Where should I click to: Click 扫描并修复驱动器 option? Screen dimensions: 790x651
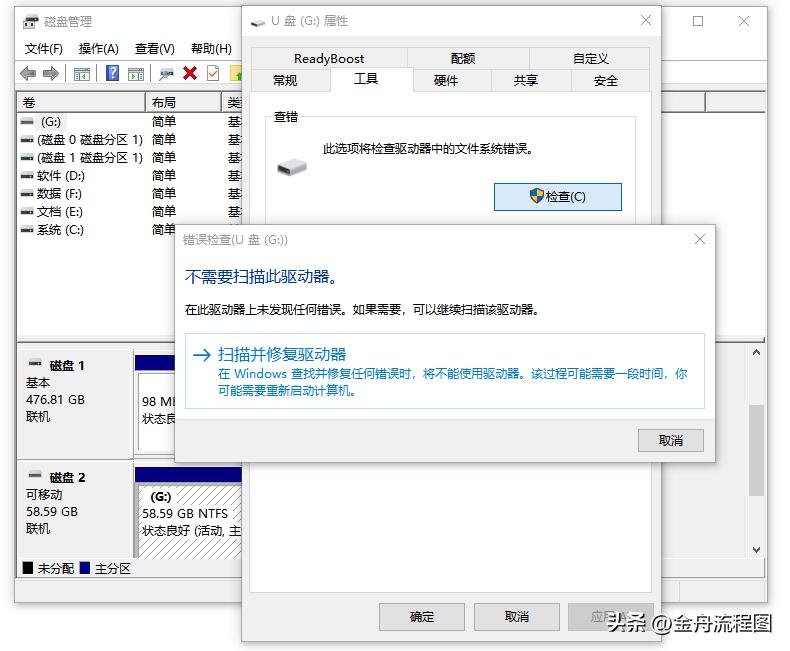pos(444,371)
